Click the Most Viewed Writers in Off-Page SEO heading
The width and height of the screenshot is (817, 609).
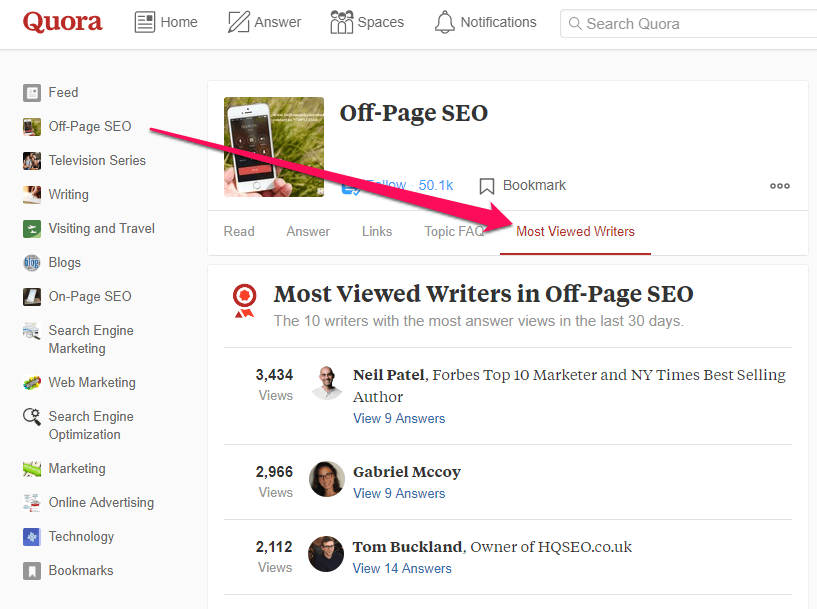484,294
